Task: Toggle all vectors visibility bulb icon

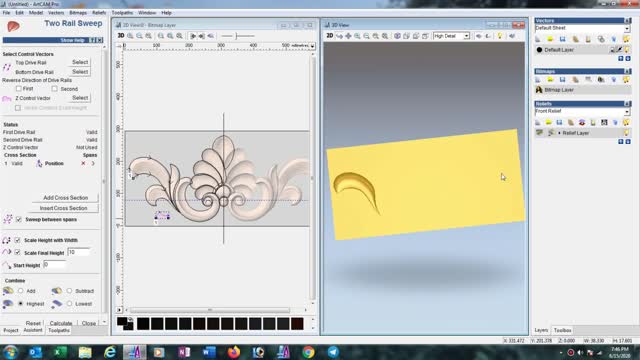Action: click(x=627, y=39)
